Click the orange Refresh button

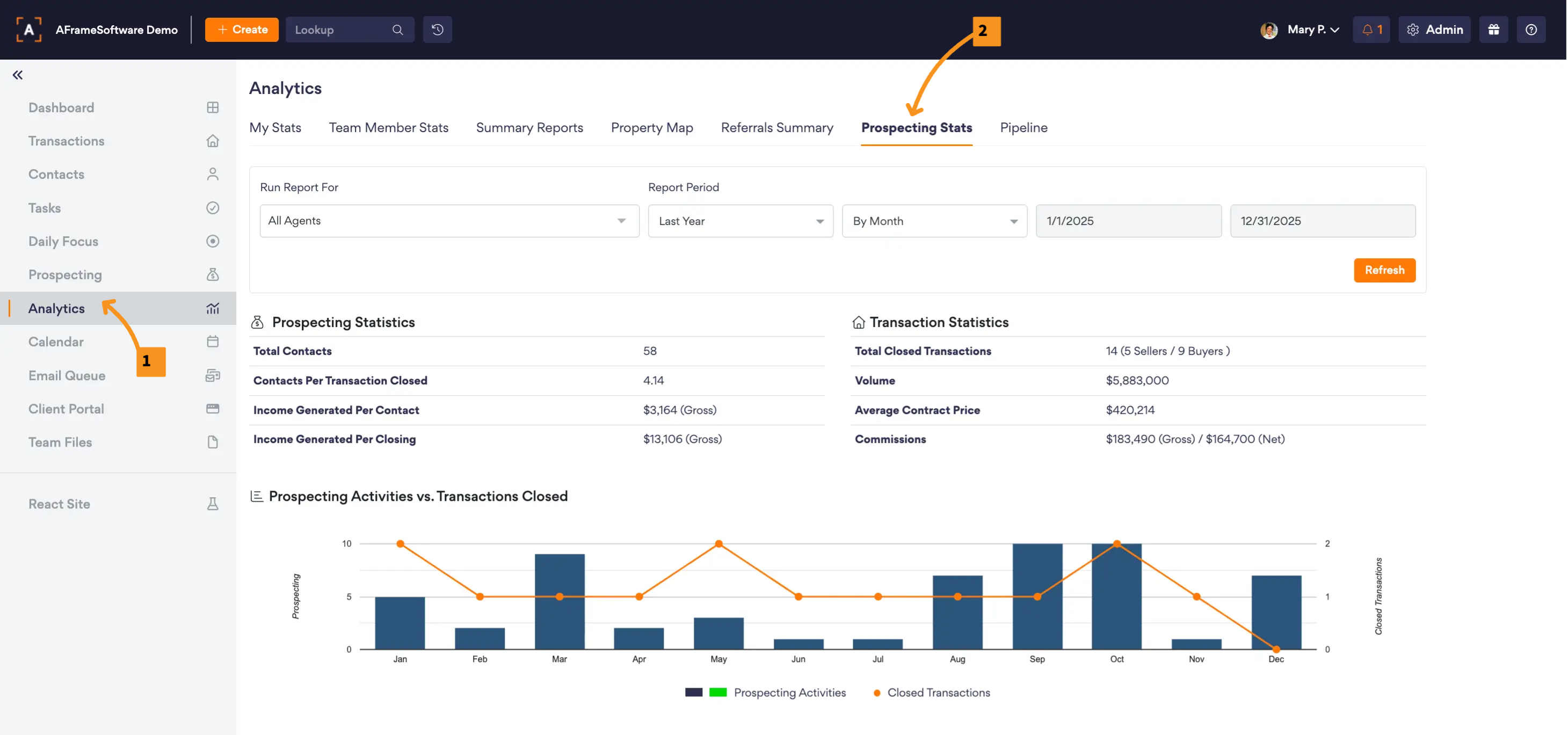(x=1384, y=270)
